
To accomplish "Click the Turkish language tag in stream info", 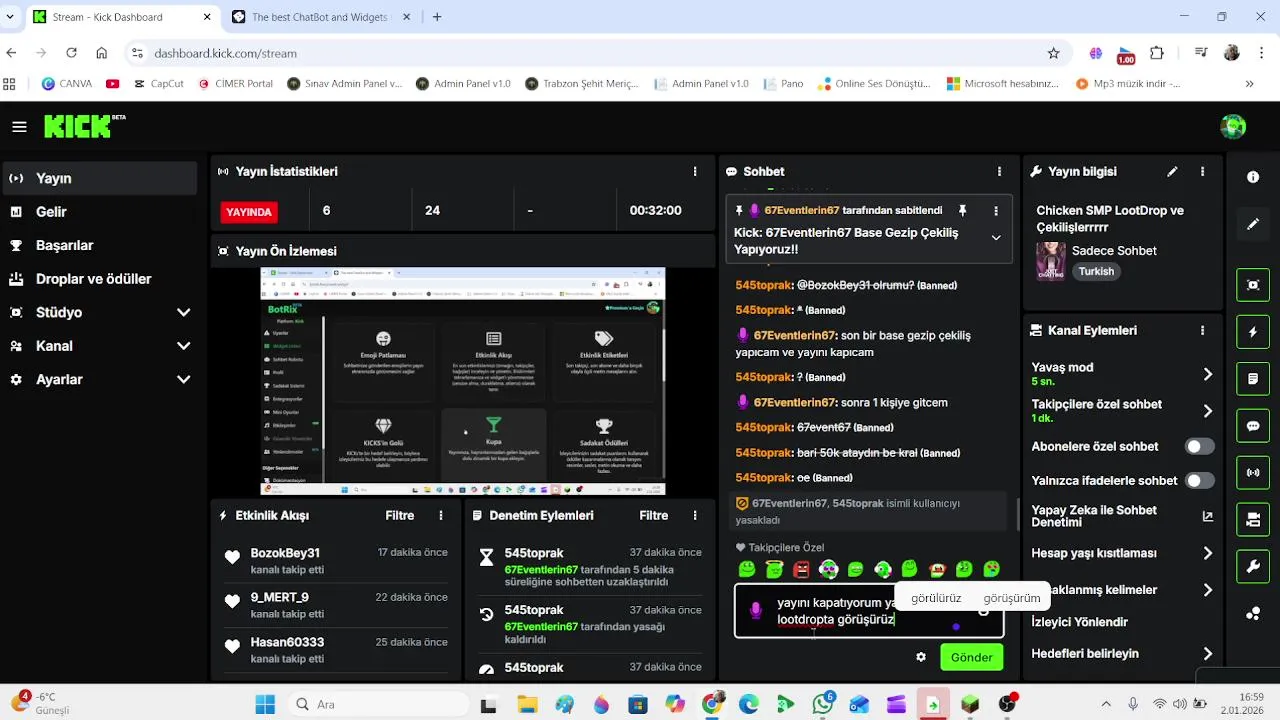I will pyautogui.click(x=1096, y=271).
